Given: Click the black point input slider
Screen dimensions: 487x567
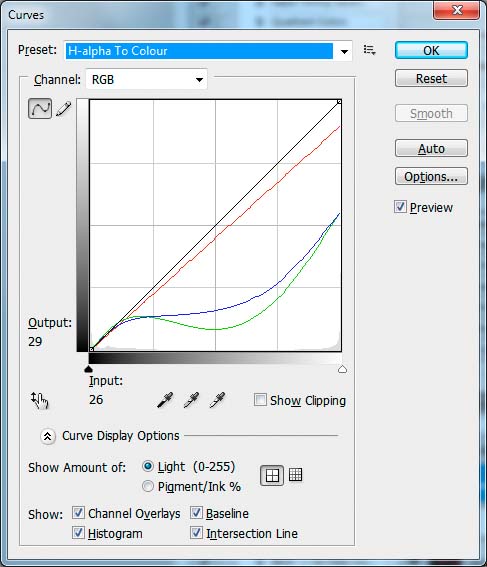Looking at the screenshot, I should [89, 369].
